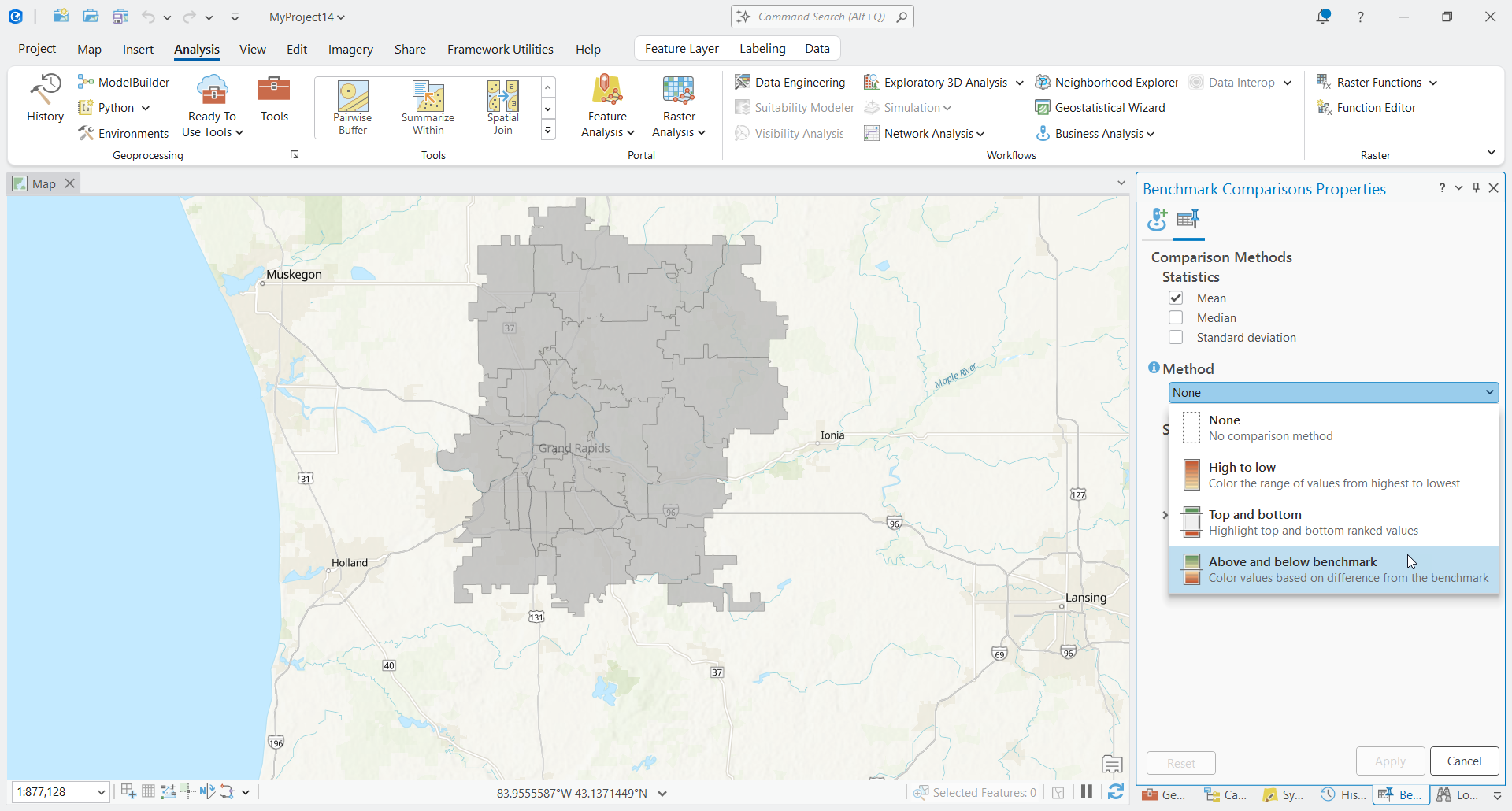Open the Tools toolbox icon

tap(274, 98)
